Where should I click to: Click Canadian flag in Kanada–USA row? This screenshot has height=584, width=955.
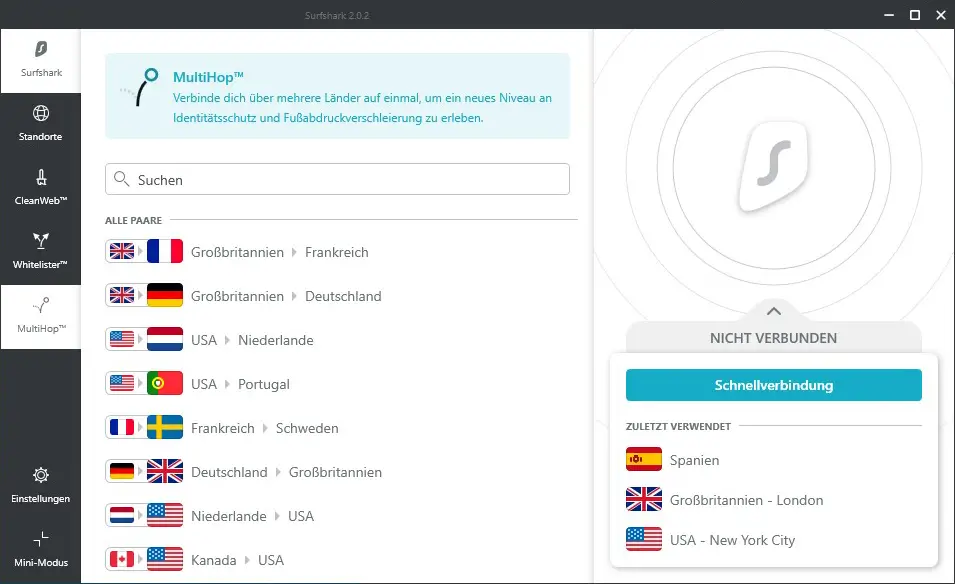point(122,559)
